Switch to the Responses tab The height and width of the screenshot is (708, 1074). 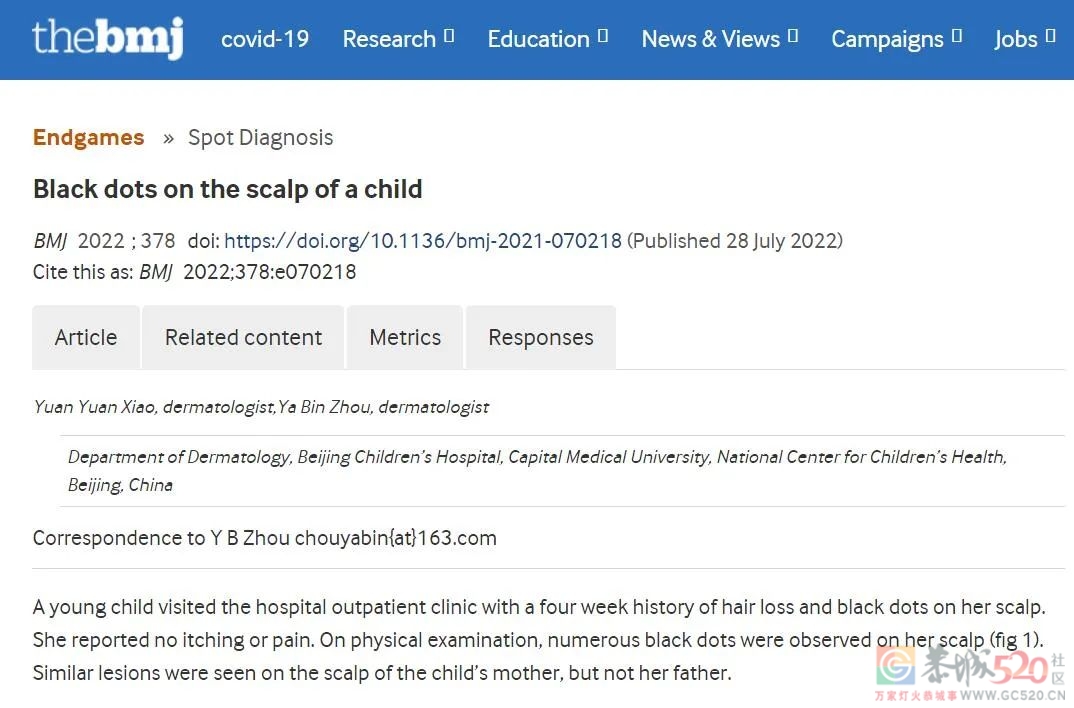tap(541, 338)
